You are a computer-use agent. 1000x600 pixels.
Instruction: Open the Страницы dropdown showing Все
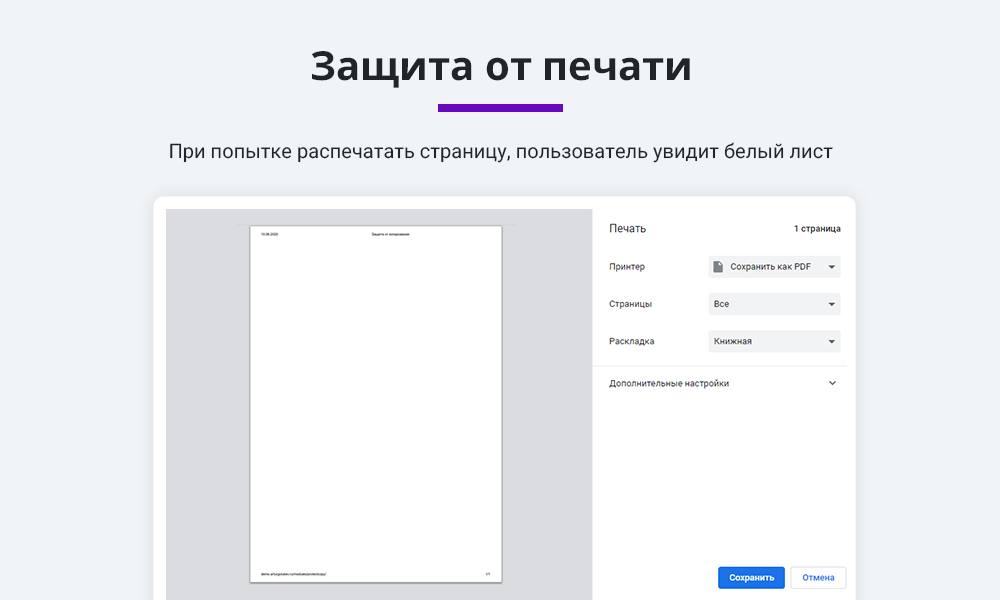pos(775,304)
